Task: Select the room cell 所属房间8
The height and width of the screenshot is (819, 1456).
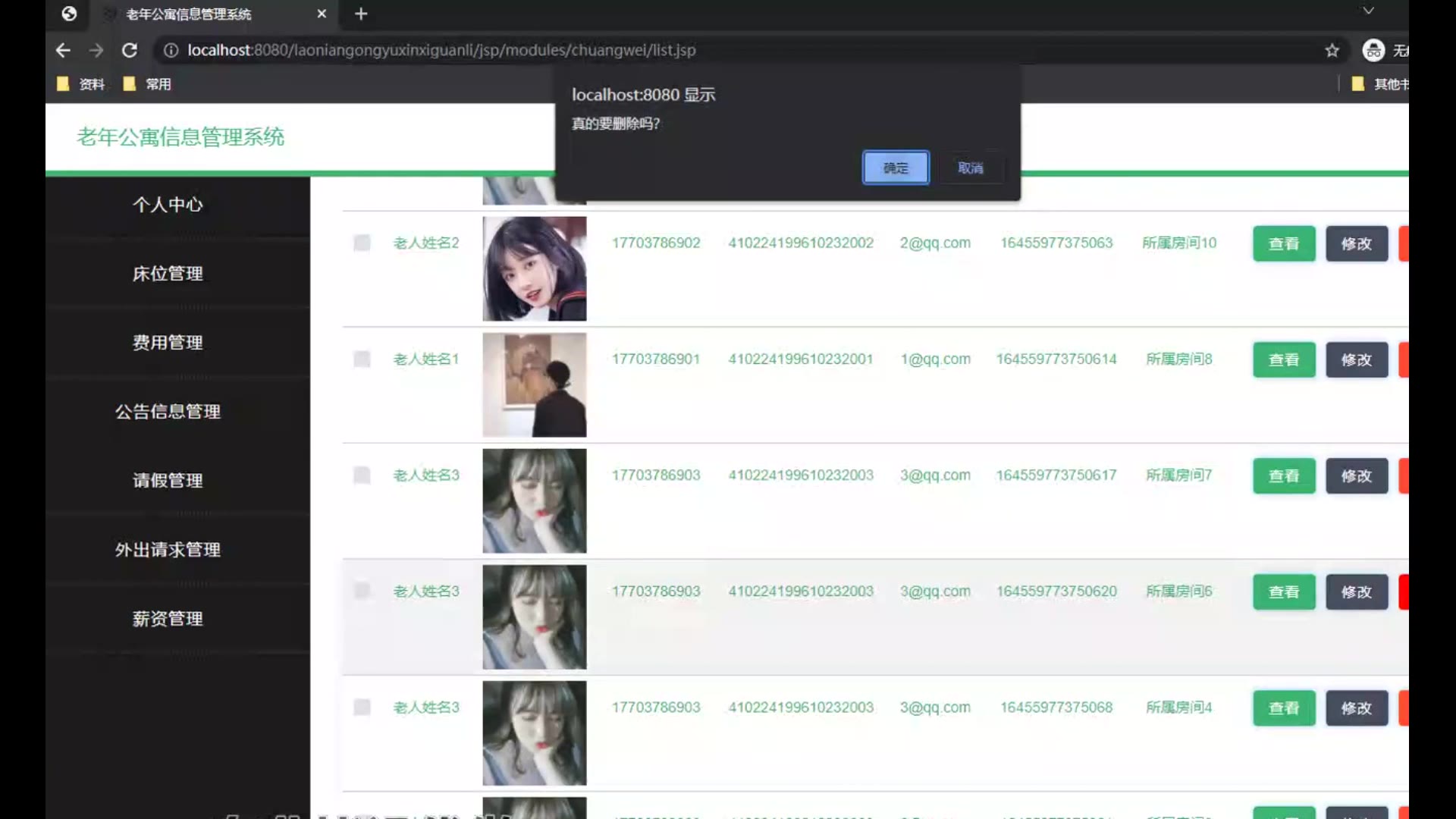Action: coord(1179,359)
